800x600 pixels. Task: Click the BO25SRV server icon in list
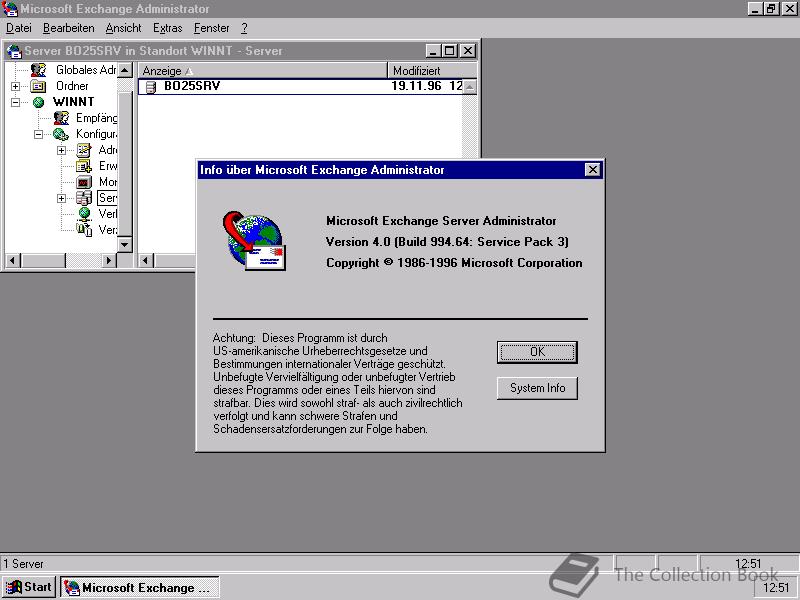coord(151,87)
